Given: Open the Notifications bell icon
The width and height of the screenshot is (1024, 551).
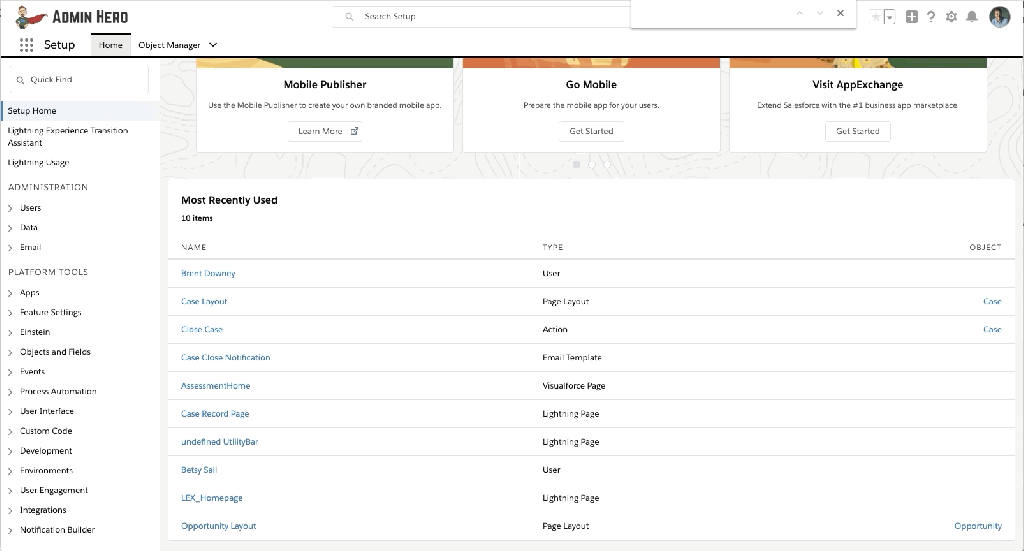Looking at the screenshot, I should pyautogui.click(x=971, y=17).
